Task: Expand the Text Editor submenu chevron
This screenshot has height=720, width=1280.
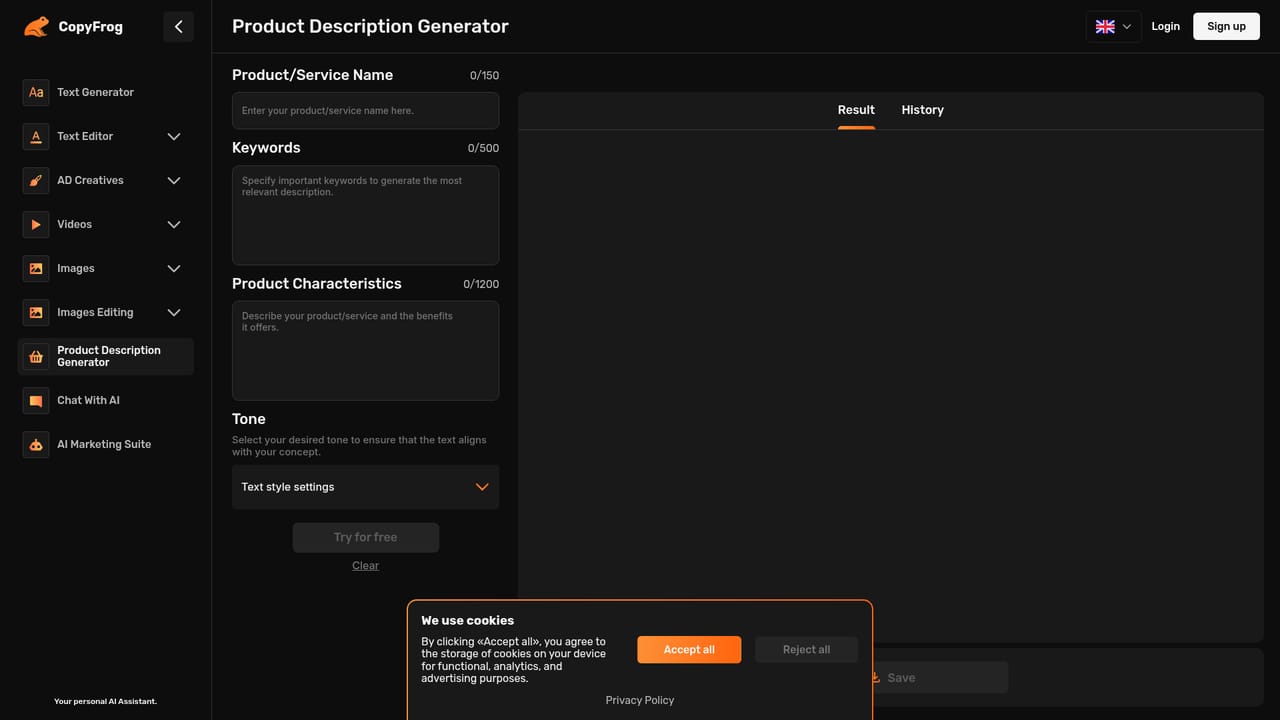Action: pos(174,136)
